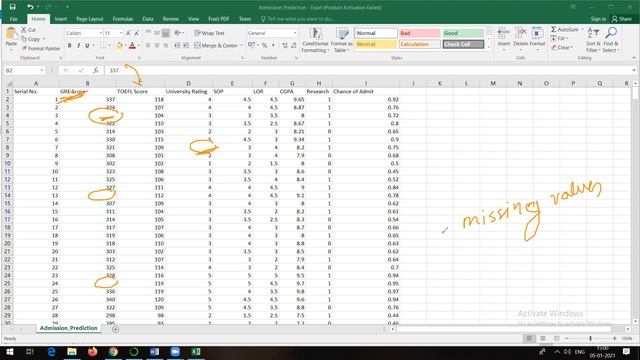Click Merge & Center
This screenshot has width=640, height=360.
[216, 45]
